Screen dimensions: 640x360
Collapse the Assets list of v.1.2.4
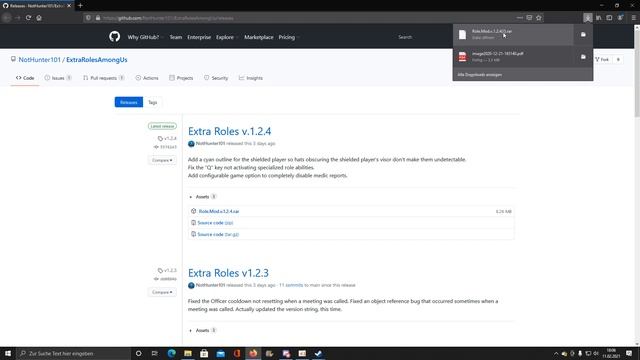pos(202,197)
